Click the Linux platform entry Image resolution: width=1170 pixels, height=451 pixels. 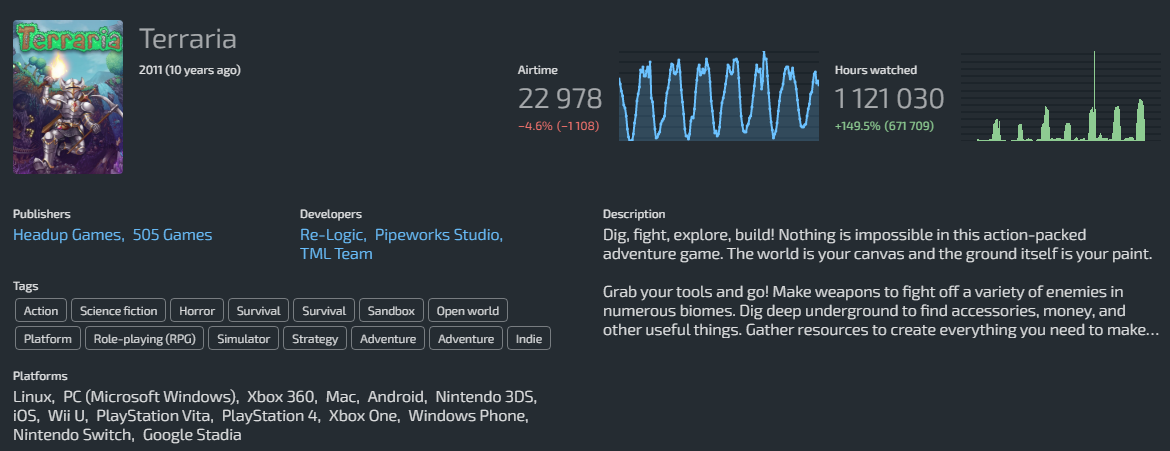pos(31,396)
